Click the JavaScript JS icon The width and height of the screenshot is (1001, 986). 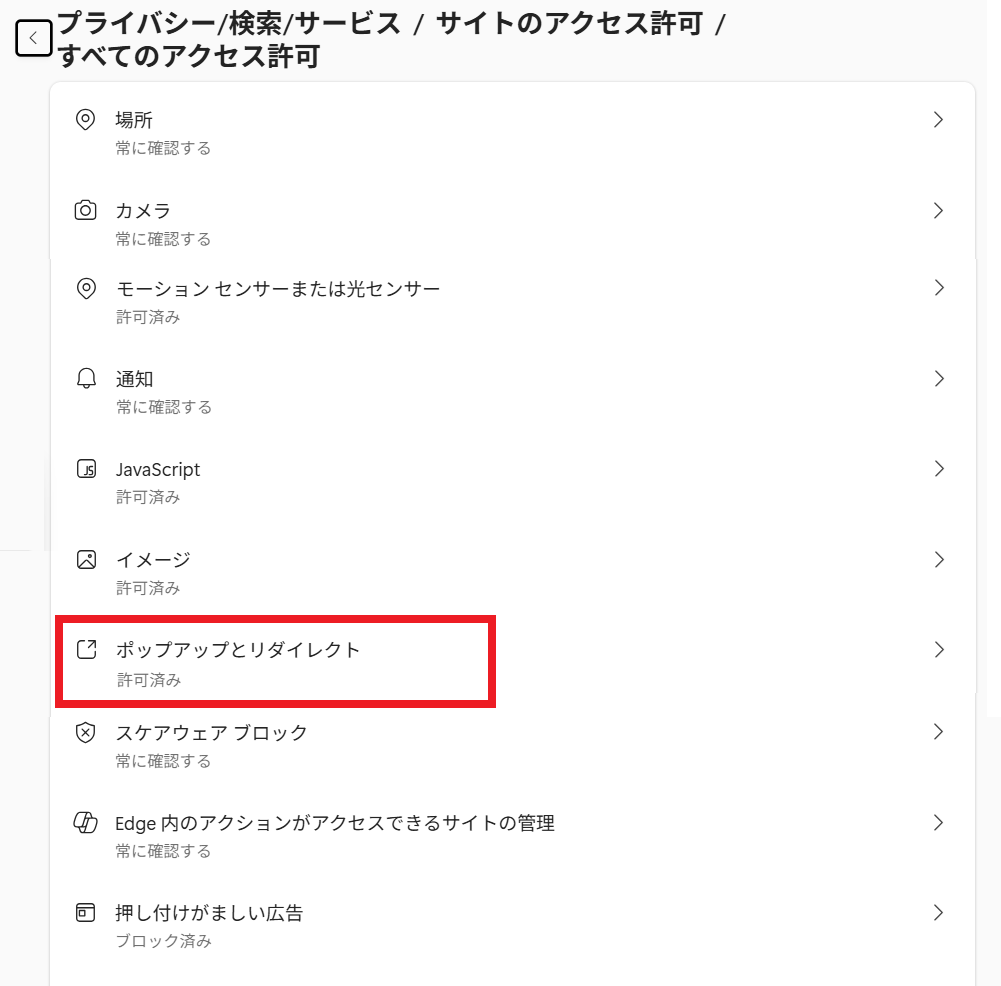[86, 470]
